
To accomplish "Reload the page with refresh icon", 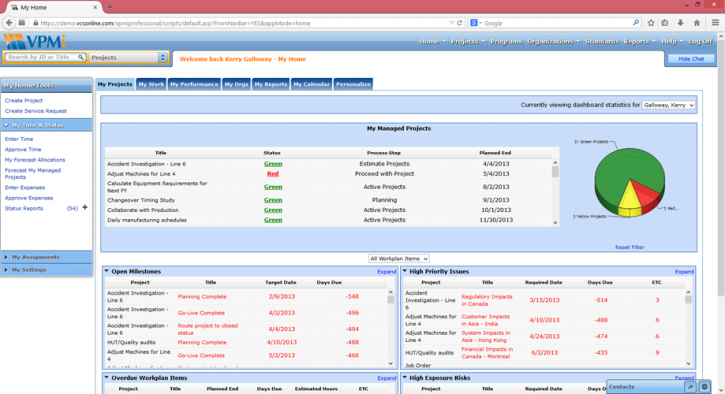I will coord(460,23).
